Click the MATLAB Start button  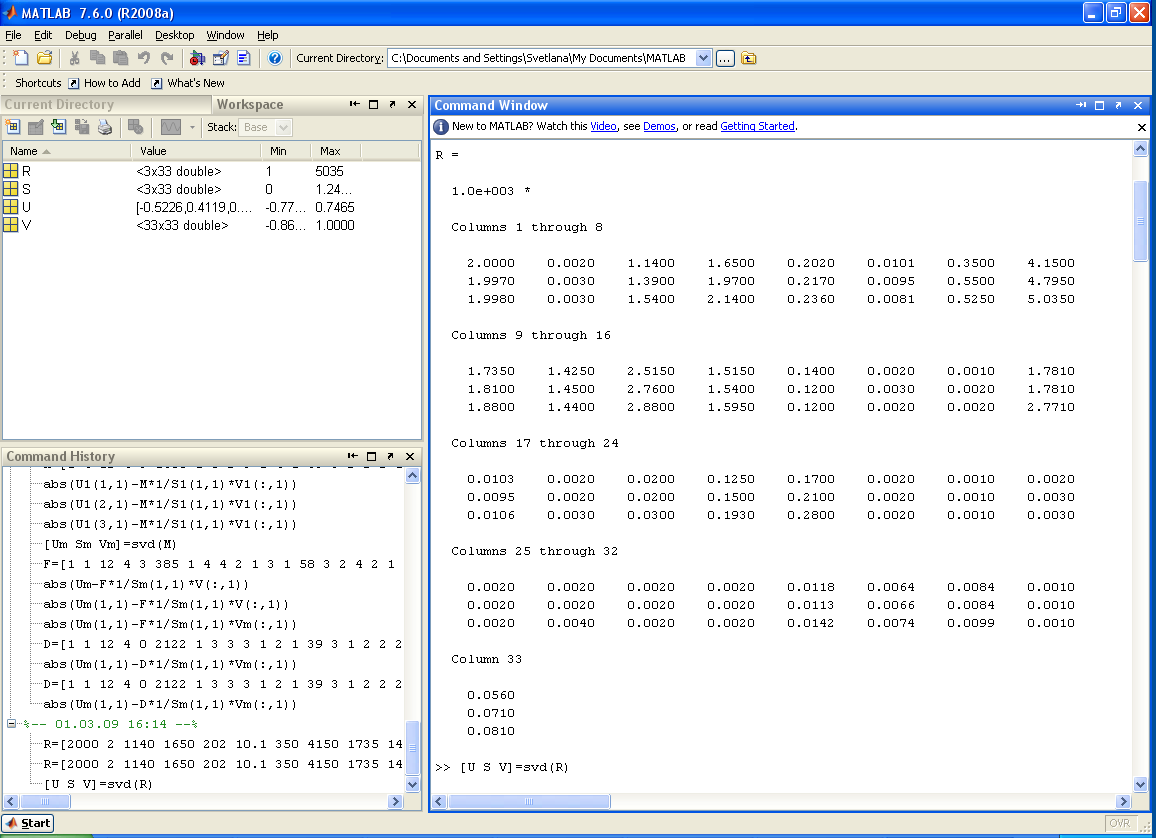pos(29,823)
